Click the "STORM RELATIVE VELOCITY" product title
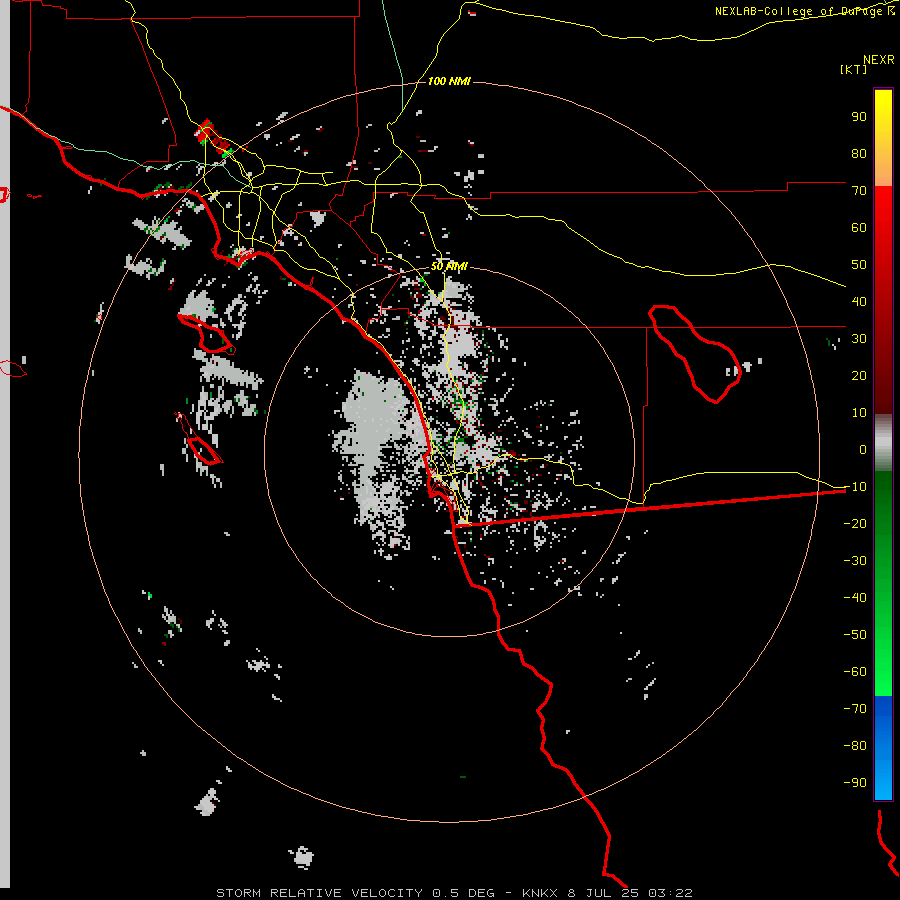 tap(320, 893)
